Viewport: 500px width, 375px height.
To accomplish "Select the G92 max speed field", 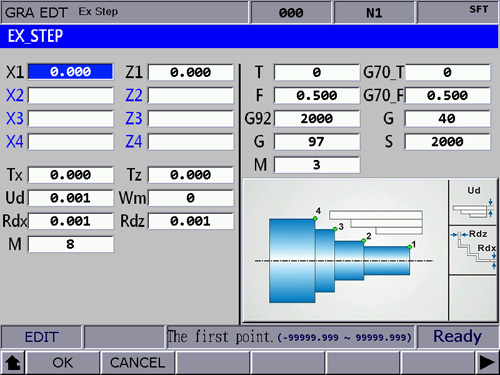I will 317,119.
